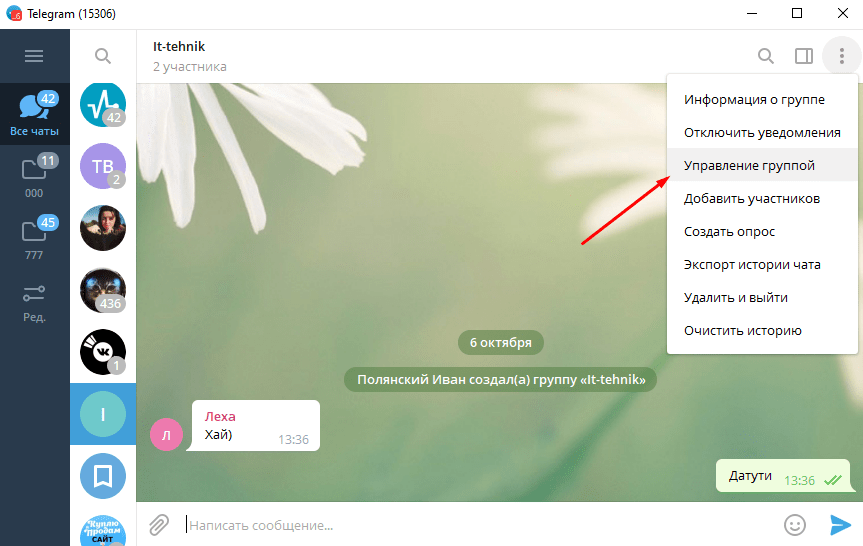Image resolution: width=863 pixels, height=546 pixels.
Task: Focus the 'Написать сообщение' input field
Action: 470,524
